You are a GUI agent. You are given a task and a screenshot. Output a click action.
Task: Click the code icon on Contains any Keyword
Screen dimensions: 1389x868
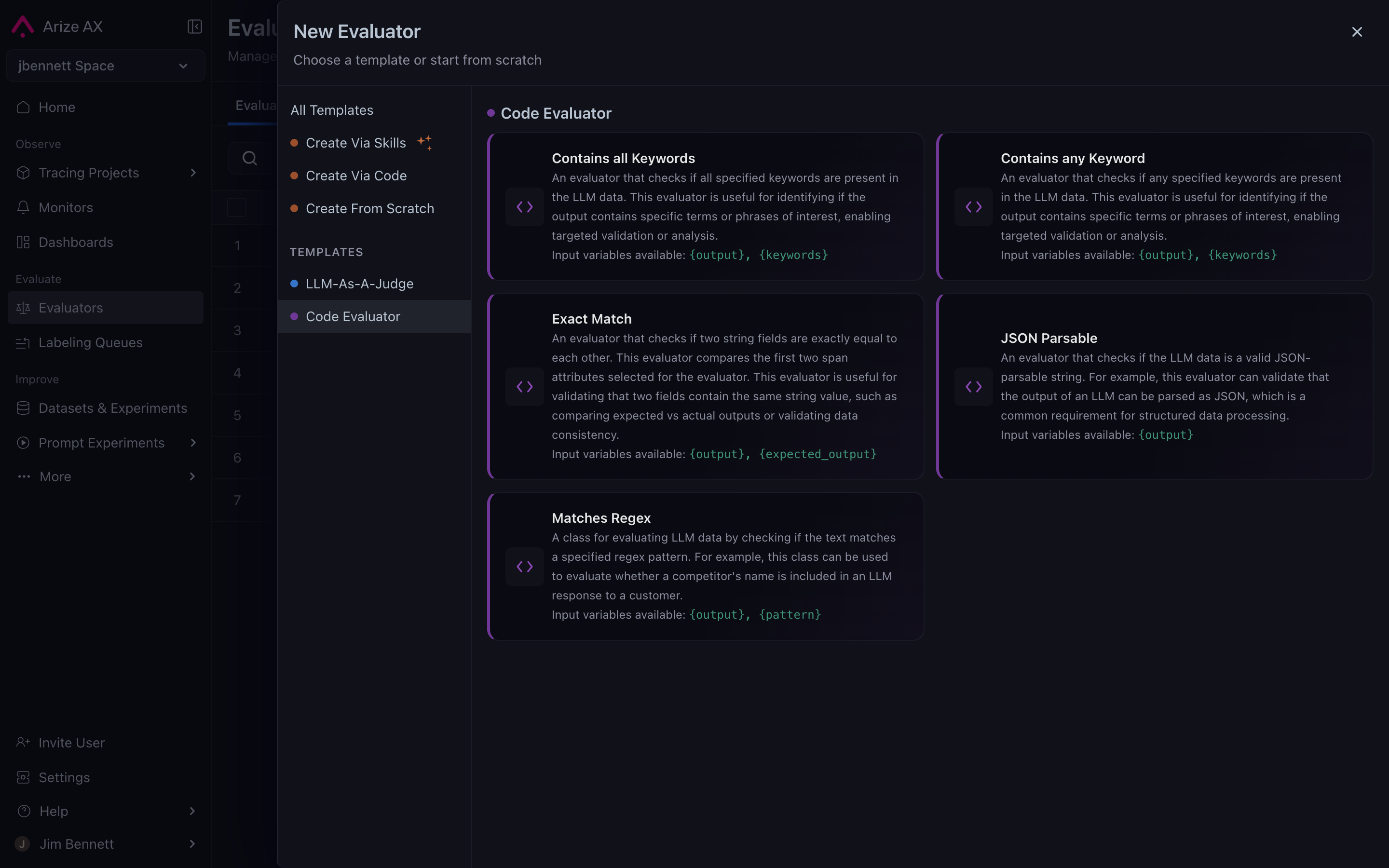click(x=973, y=207)
